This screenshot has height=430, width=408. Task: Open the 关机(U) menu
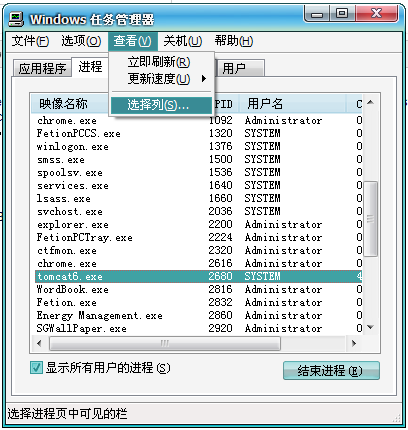[183, 41]
